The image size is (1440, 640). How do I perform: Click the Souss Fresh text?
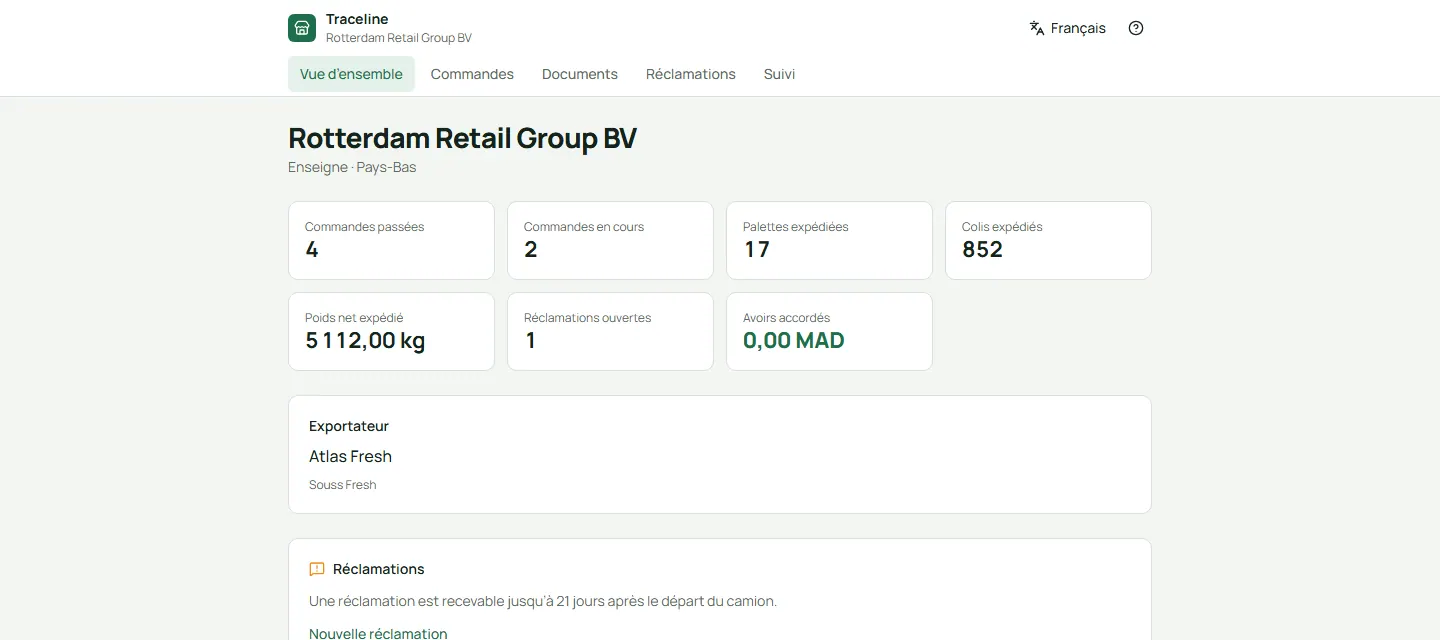coord(343,485)
